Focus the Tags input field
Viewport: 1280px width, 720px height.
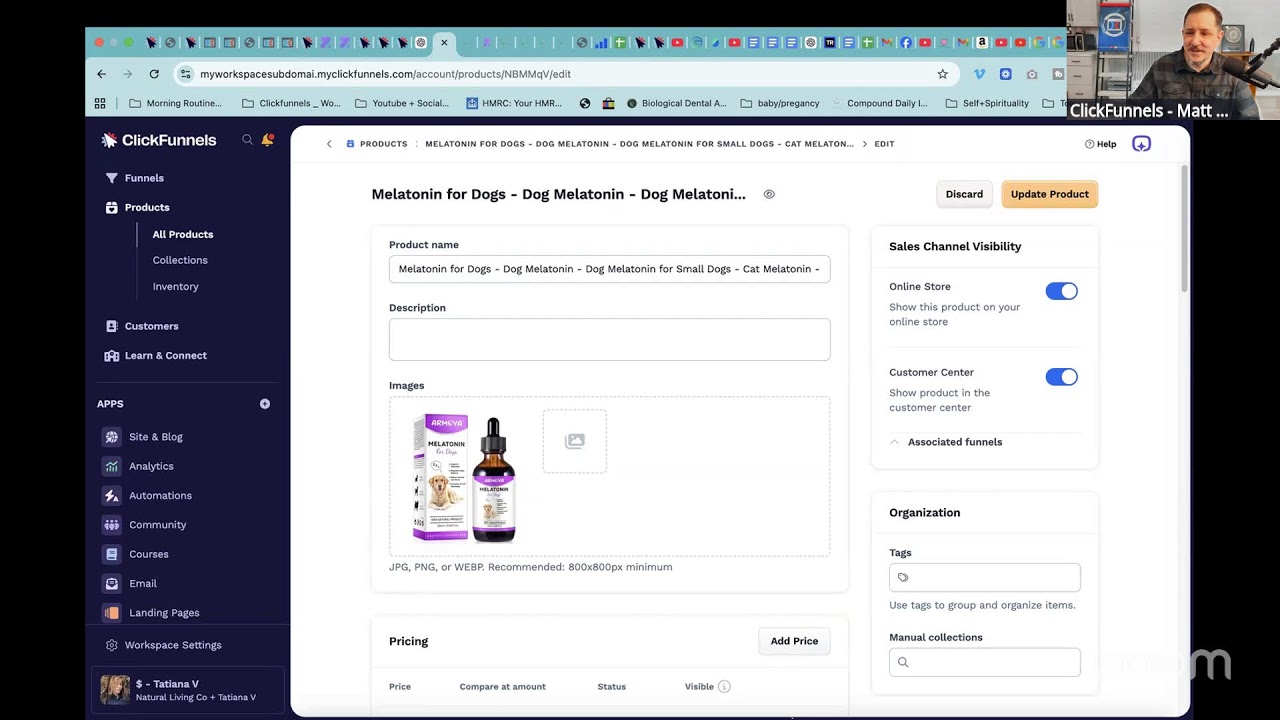pyautogui.click(x=984, y=577)
